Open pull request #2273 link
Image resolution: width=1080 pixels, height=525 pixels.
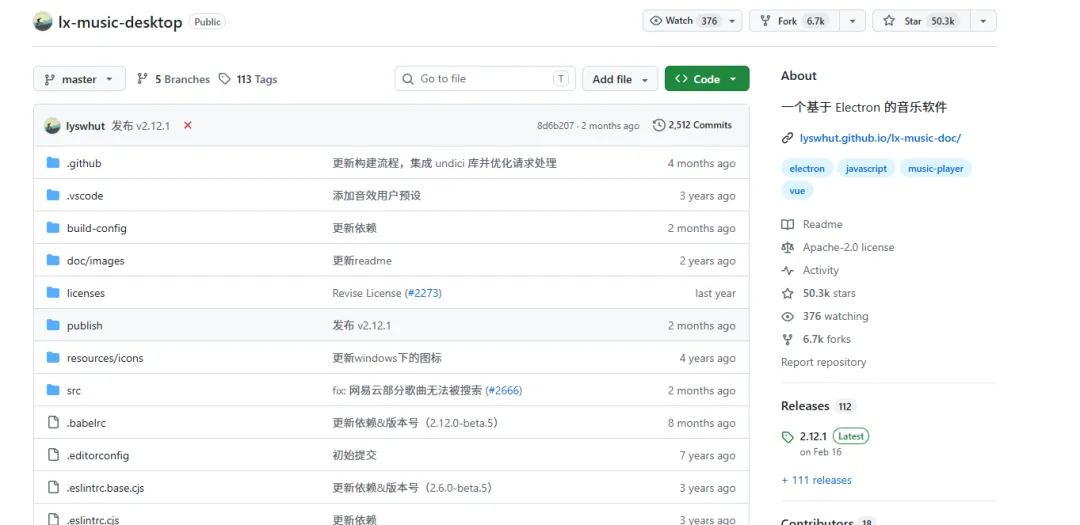[422, 293]
